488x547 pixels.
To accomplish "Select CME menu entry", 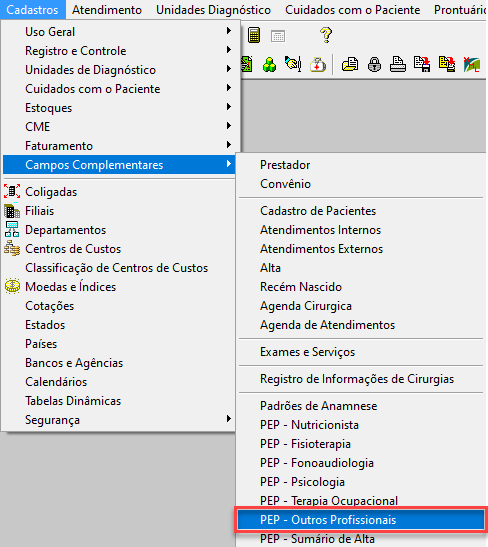I will (119, 127).
